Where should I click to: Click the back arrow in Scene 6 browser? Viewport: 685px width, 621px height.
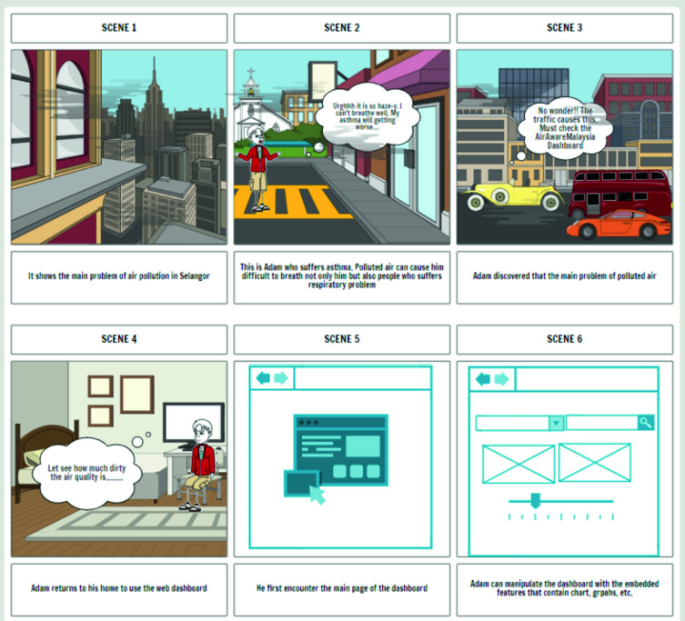click(483, 379)
